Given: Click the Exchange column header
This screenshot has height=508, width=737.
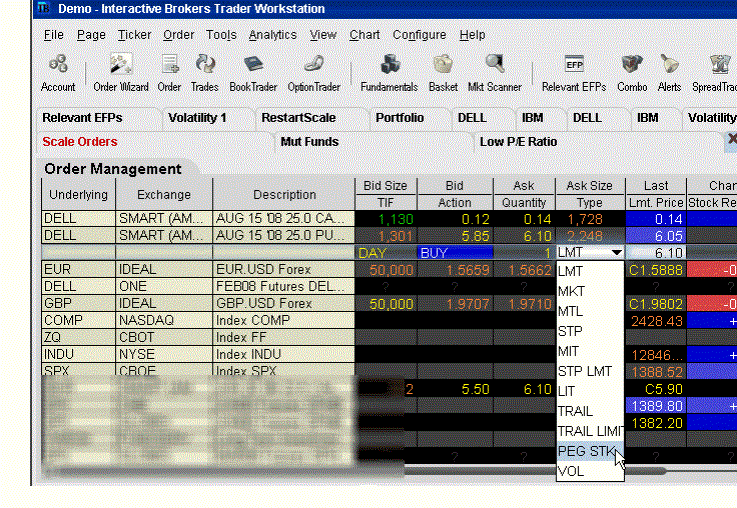Looking at the screenshot, I should pos(164,195).
